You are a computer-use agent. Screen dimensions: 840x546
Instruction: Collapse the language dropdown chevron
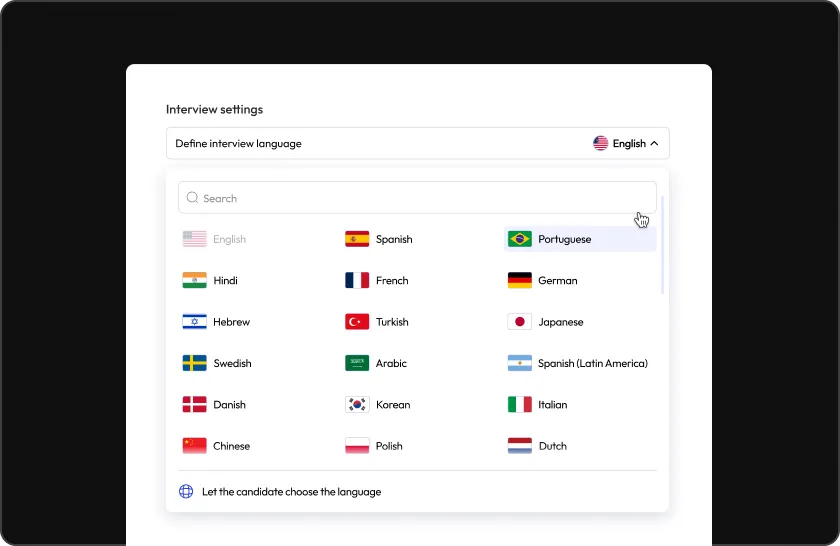pos(654,143)
